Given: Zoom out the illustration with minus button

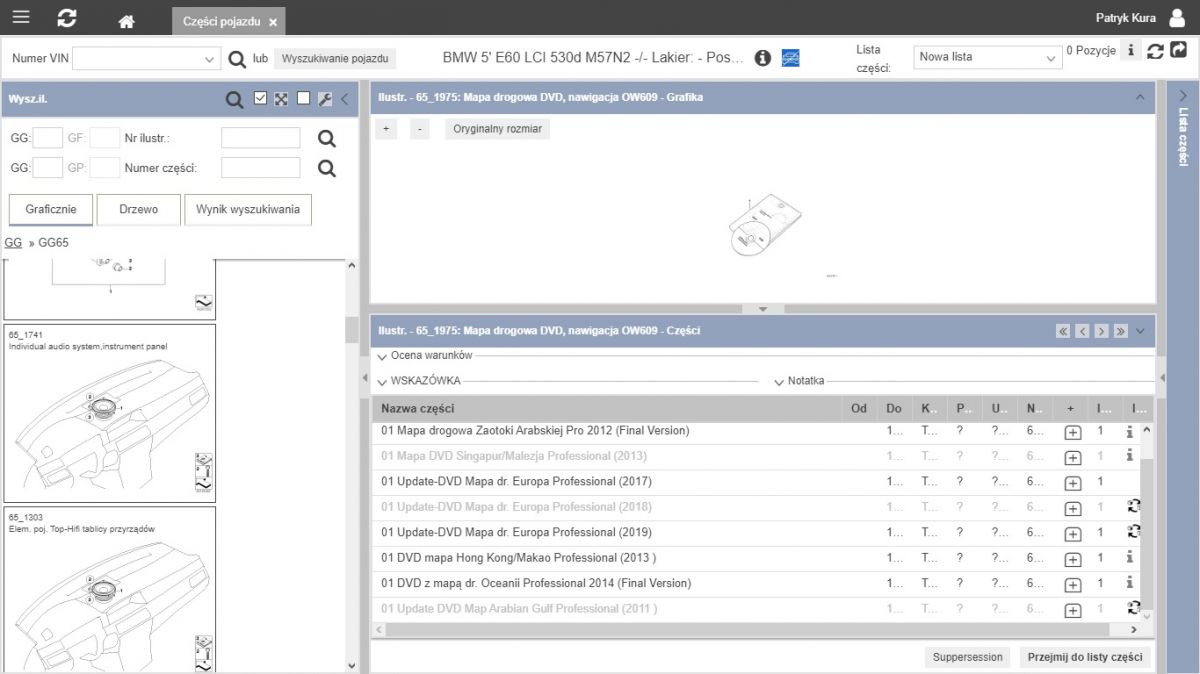Looking at the screenshot, I should (x=420, y=129).
